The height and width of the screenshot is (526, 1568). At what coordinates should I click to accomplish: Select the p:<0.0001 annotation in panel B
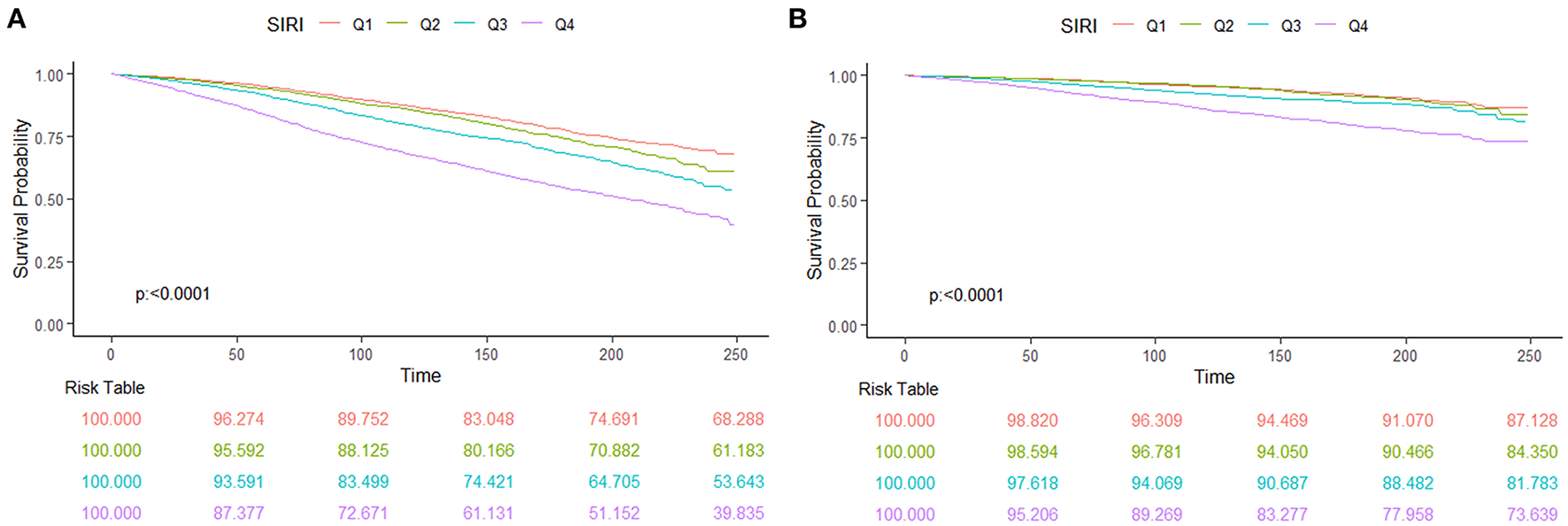click(966, 296)
